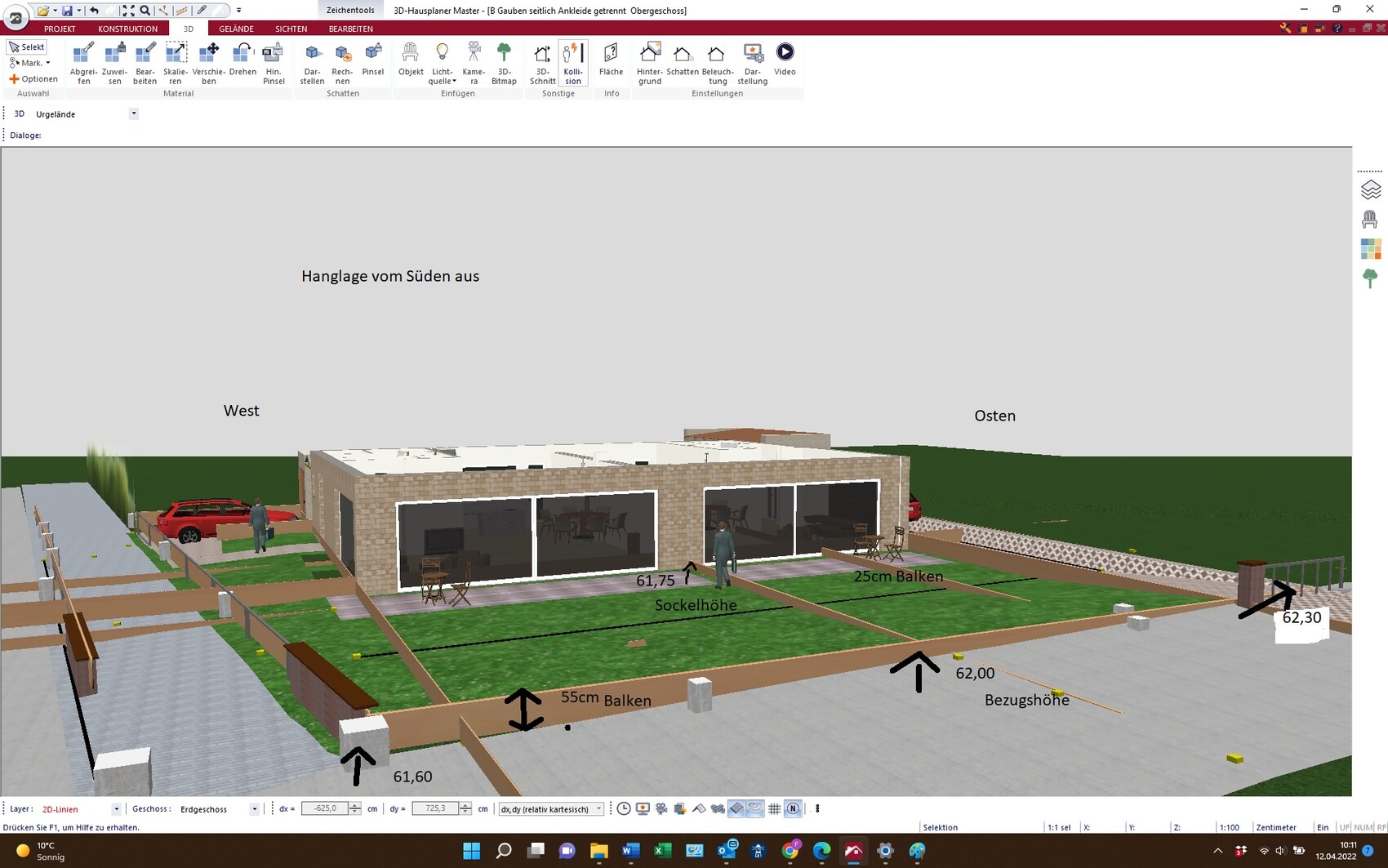The width and height of the screenshot is (1388, 868).
Task: Open the layers panel icon in right sidebar
Action: coord(1371,190)
